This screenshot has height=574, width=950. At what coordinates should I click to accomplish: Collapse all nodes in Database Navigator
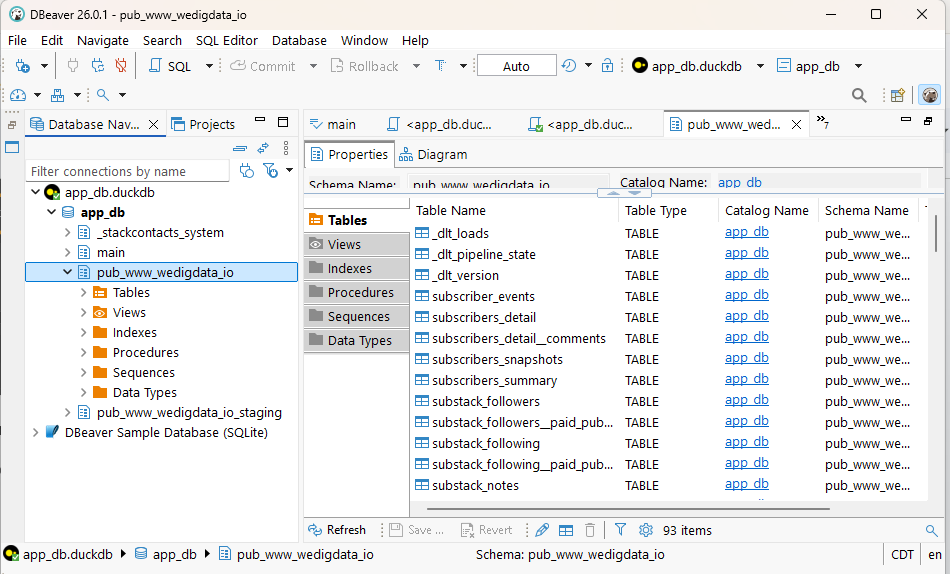click(x=240, y=148)
